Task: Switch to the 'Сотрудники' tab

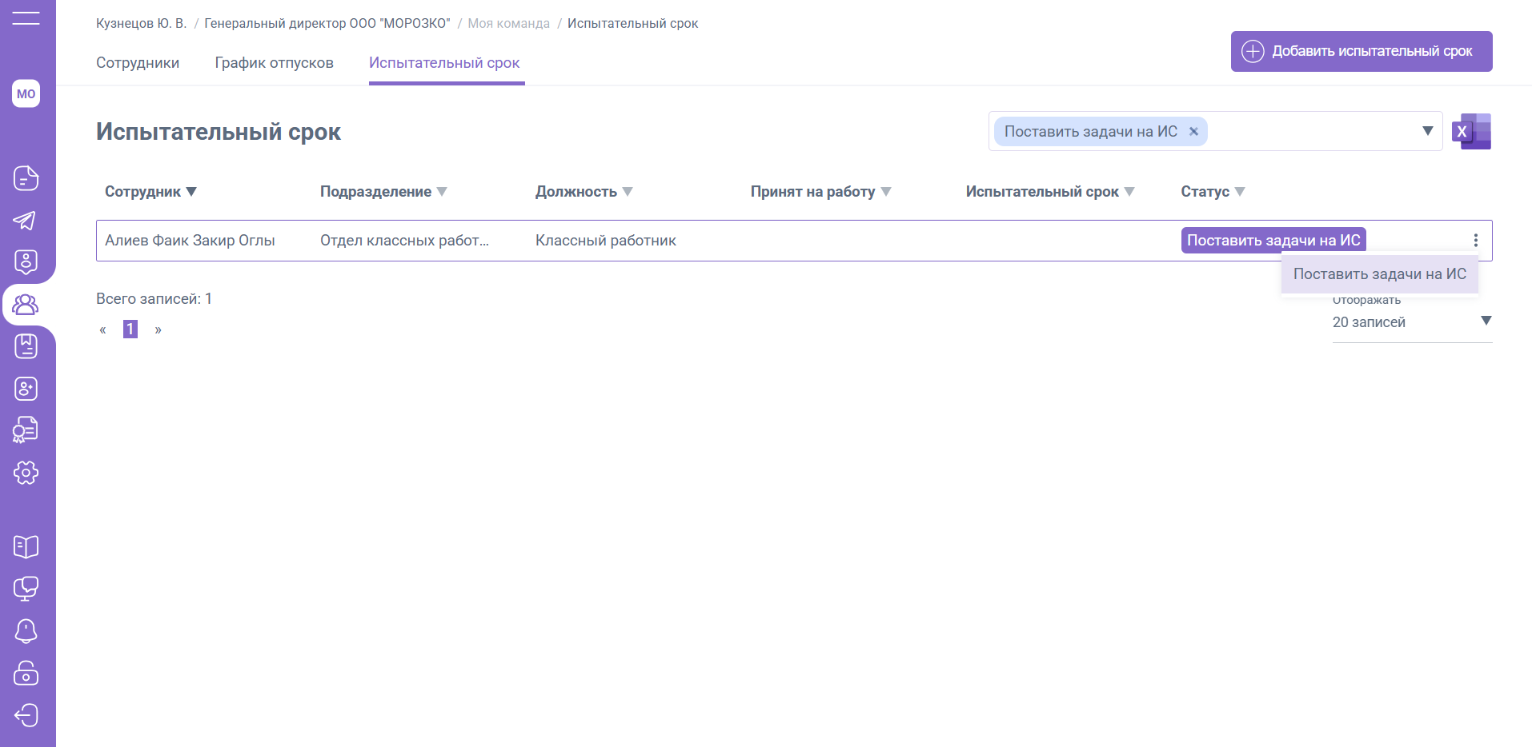Action: coord(138,63)
